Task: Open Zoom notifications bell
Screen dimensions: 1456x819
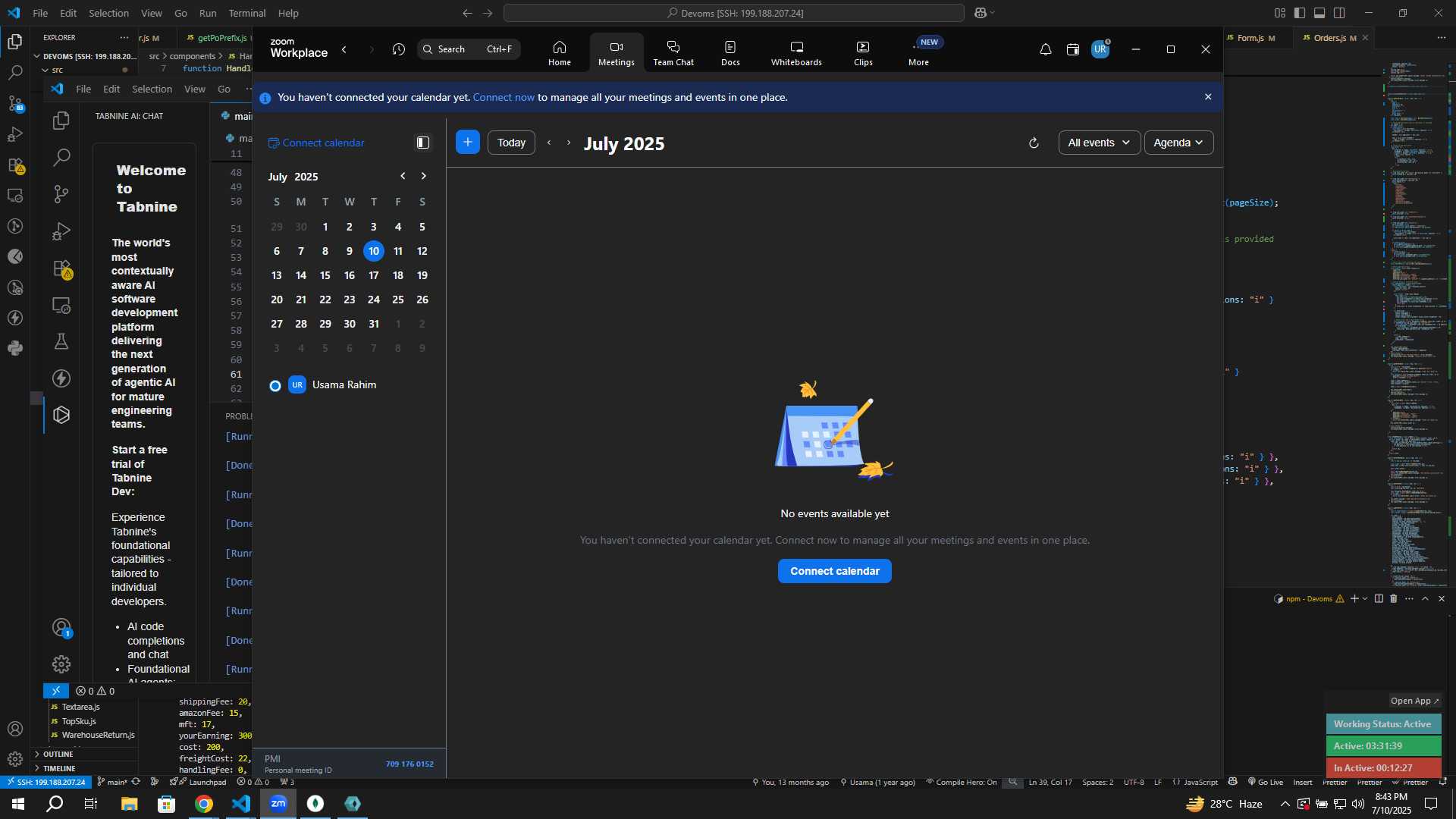Action: click(1045, 49)
